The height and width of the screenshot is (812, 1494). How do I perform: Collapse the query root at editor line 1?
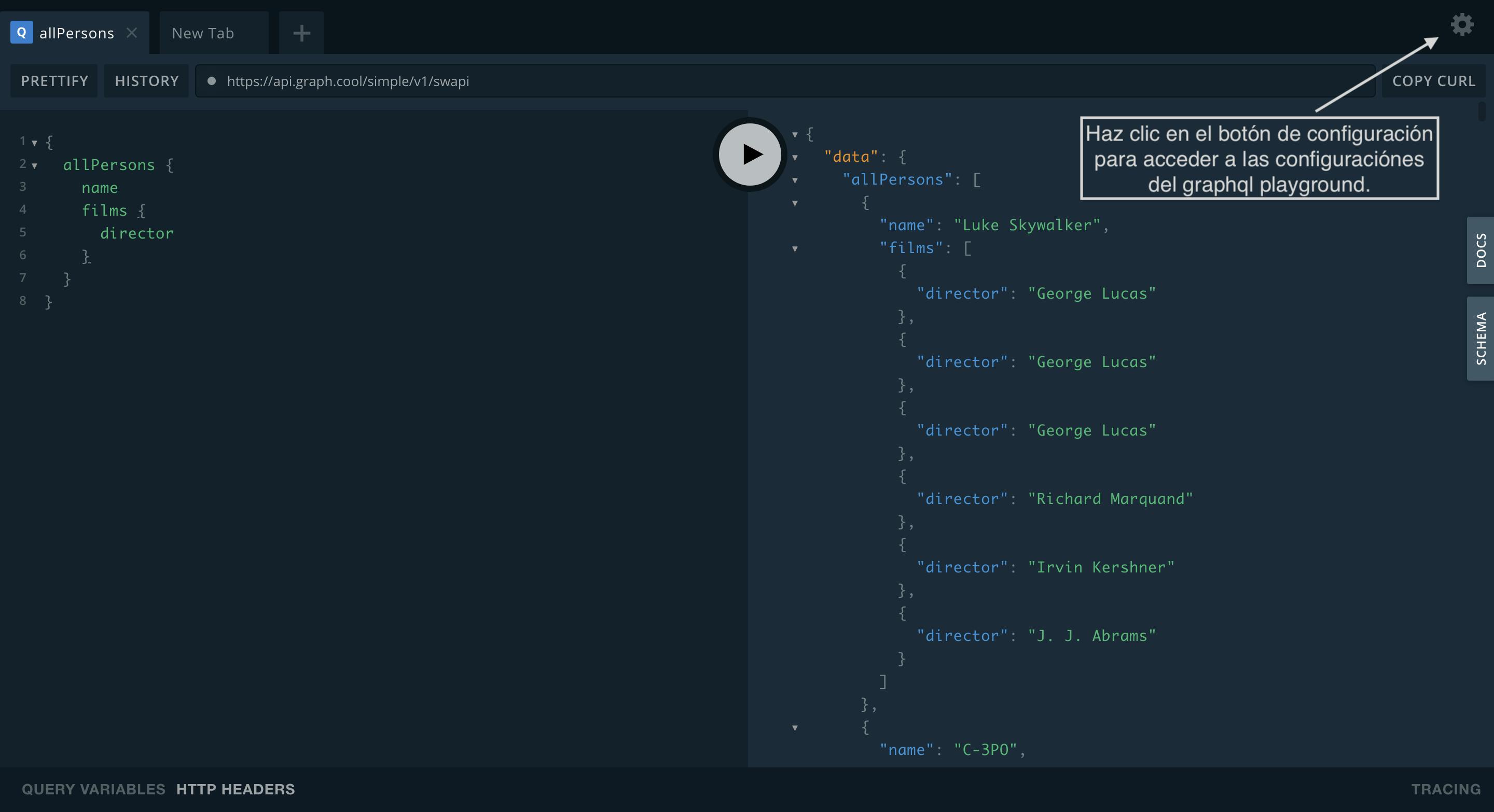pos(35,143)
